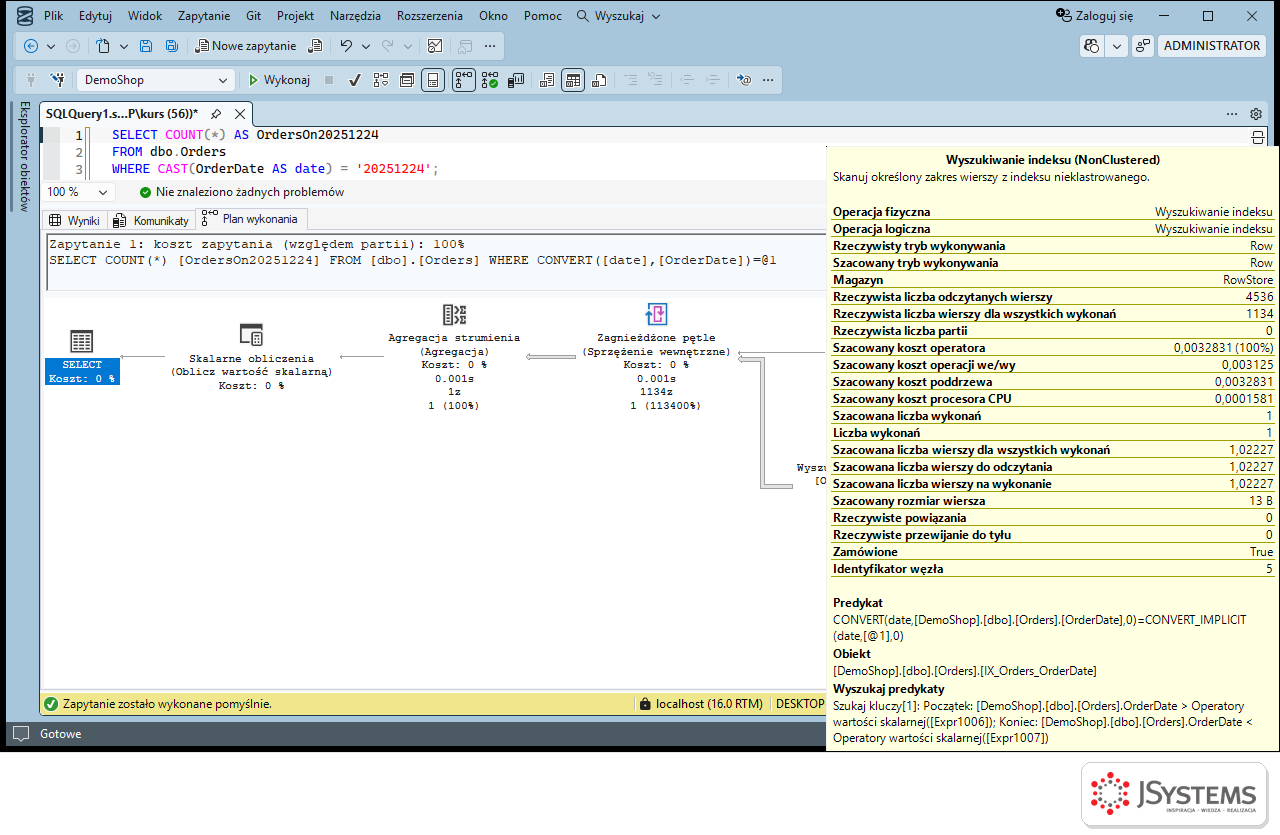
Task: Toggle include live query statistics
Action: click(x=490, y=80)
